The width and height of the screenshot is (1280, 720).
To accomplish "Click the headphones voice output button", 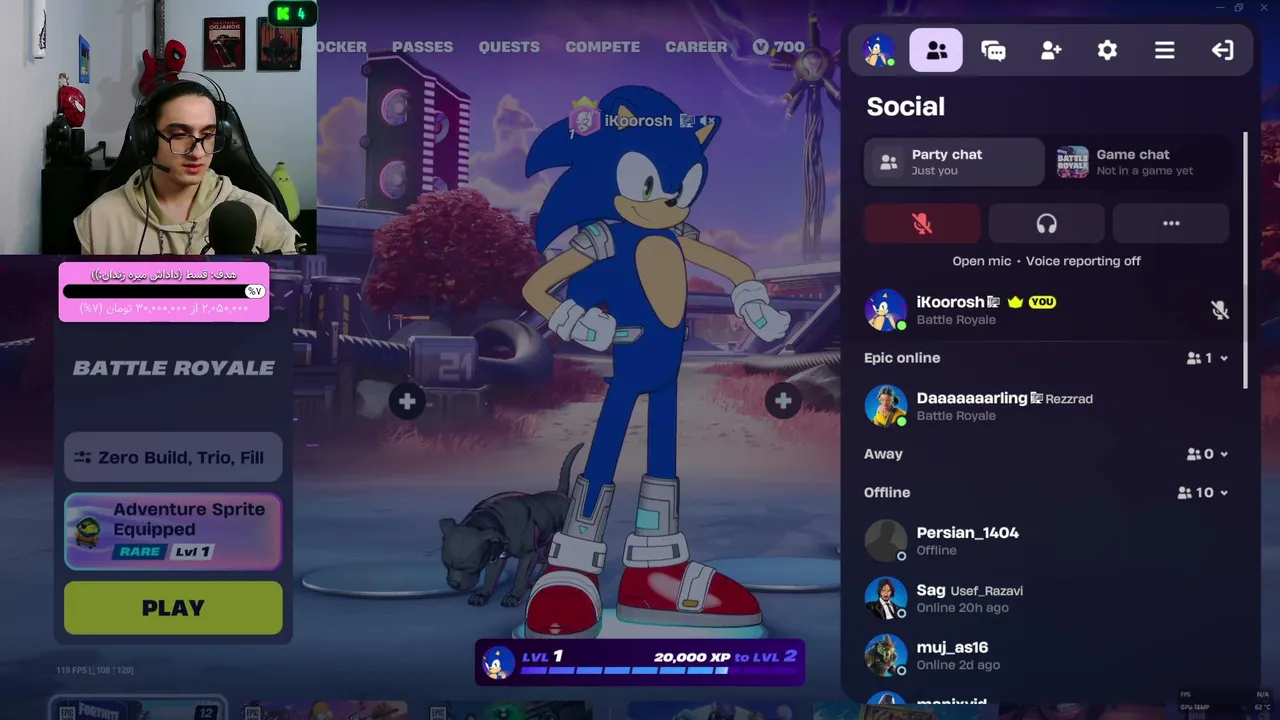I will 1046,224.
